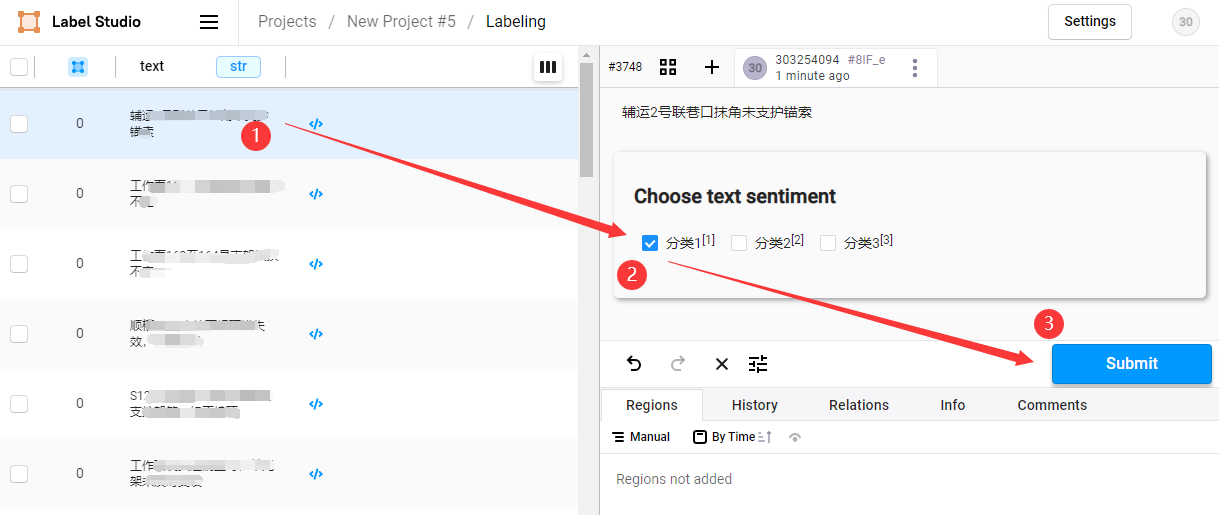This screenshot has width=1219, height=515.
Task: Create new annotation with plus icon
Action: click(x=712, y=67)
